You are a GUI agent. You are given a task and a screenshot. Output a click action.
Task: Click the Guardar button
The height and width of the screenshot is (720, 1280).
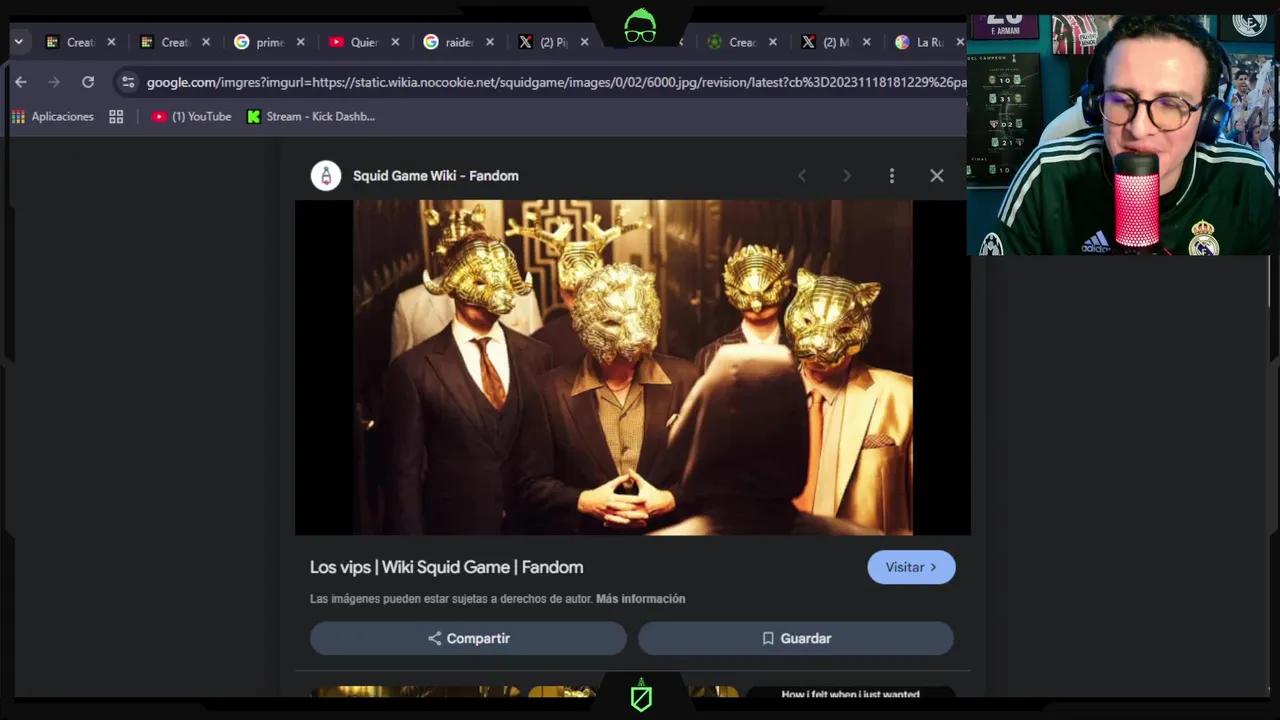point(795,638)
